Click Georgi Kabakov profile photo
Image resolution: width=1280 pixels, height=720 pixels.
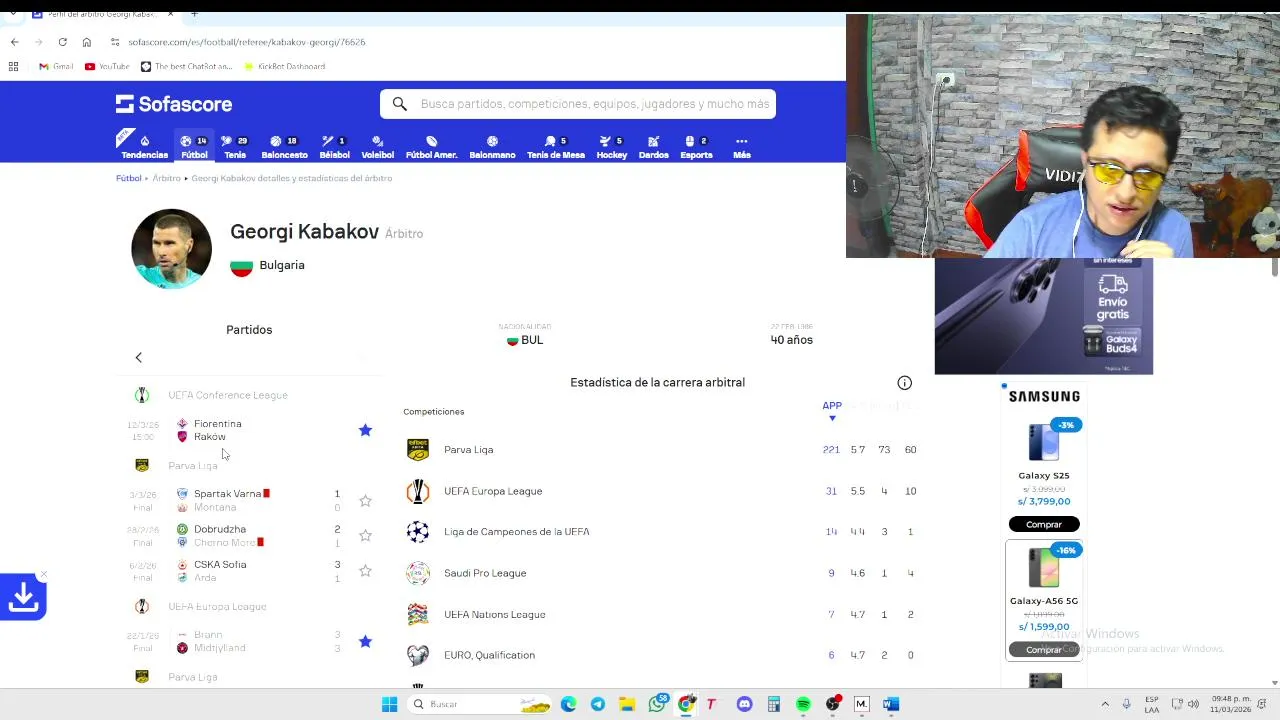click(x=171, y=249)
